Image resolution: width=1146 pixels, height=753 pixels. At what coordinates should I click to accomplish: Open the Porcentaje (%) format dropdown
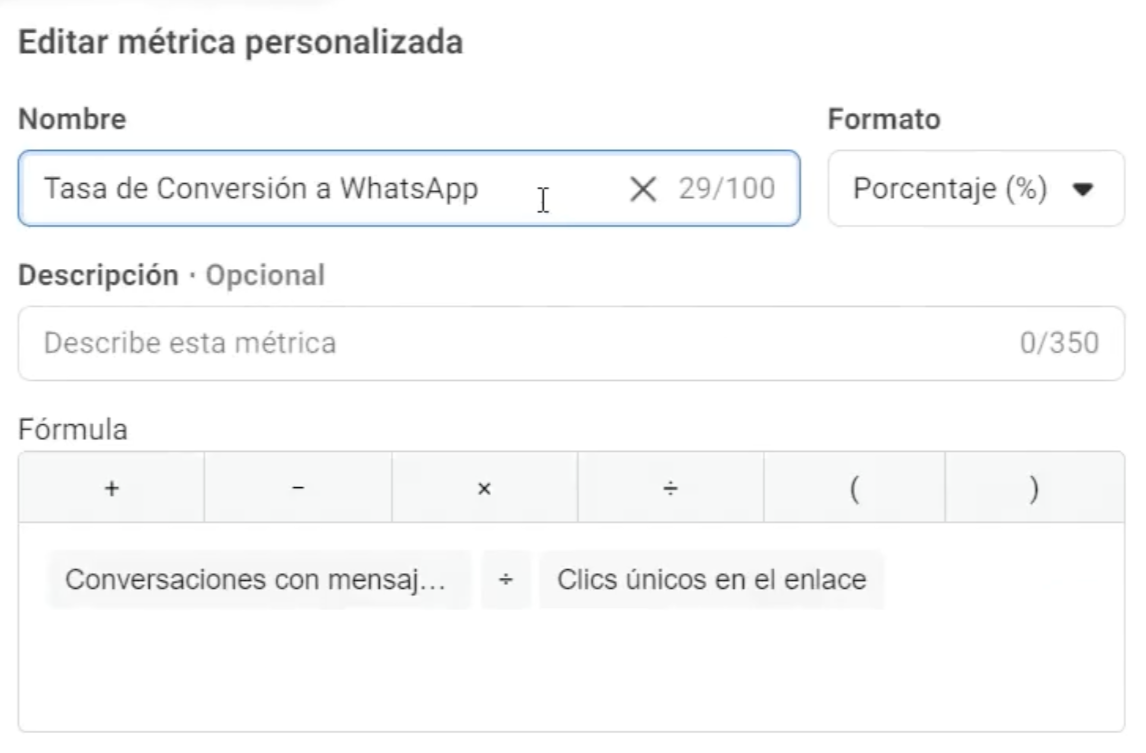point(975,188)
